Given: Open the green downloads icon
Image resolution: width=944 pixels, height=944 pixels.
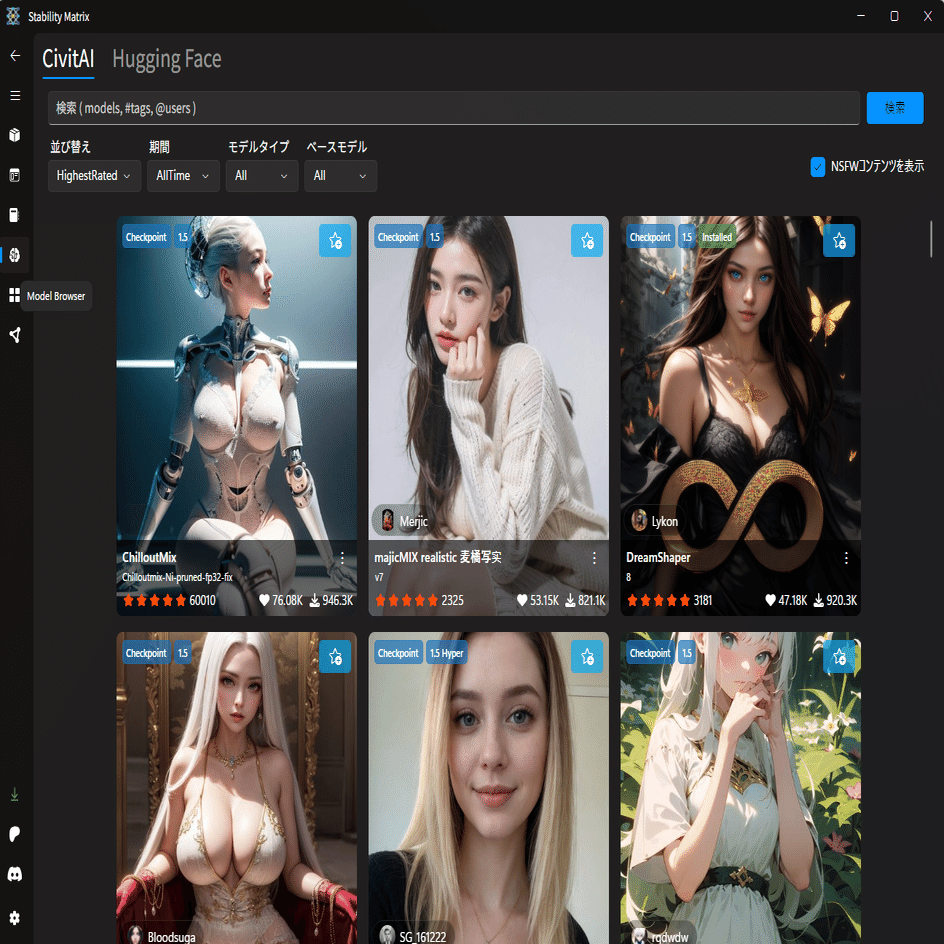Looking at the screenshot, I should pos(15,795).
